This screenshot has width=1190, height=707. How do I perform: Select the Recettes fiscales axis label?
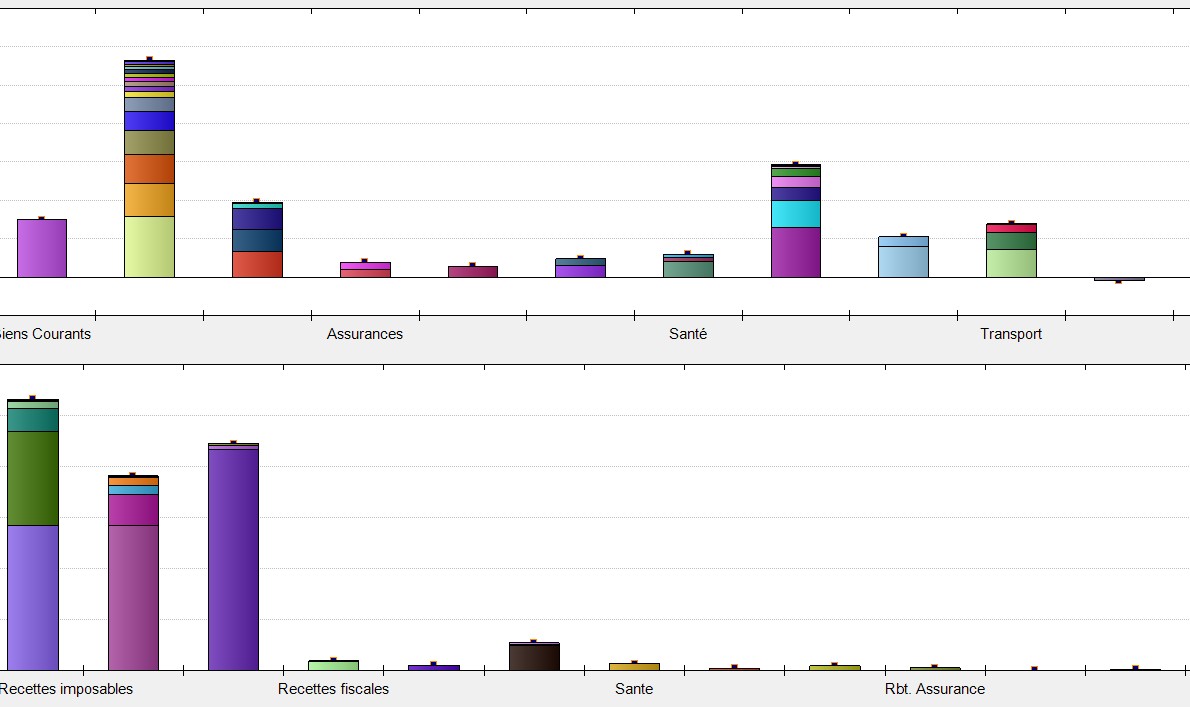click(x=333, y=689)
